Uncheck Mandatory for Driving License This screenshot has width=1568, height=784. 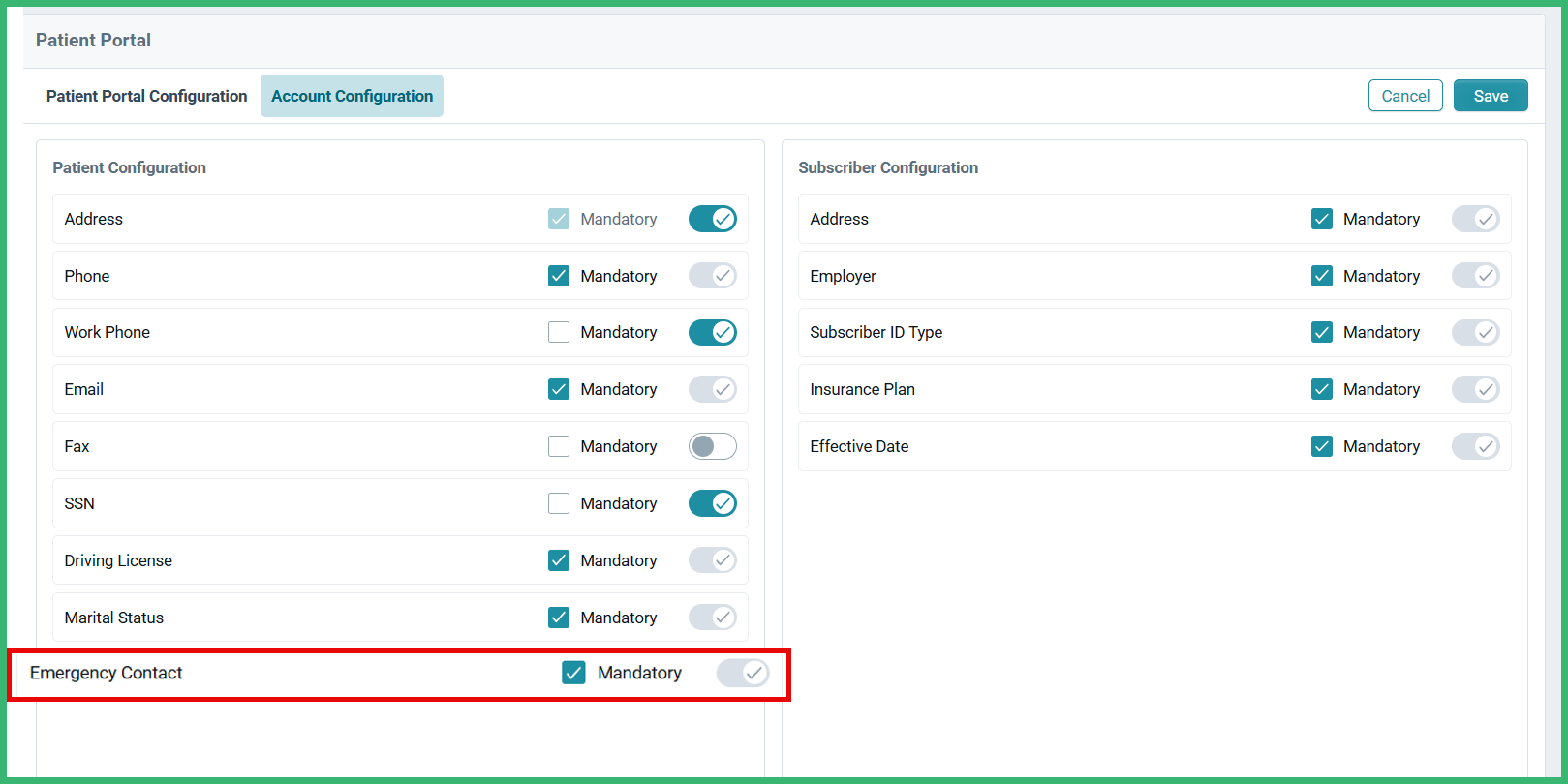pos(559,560)
